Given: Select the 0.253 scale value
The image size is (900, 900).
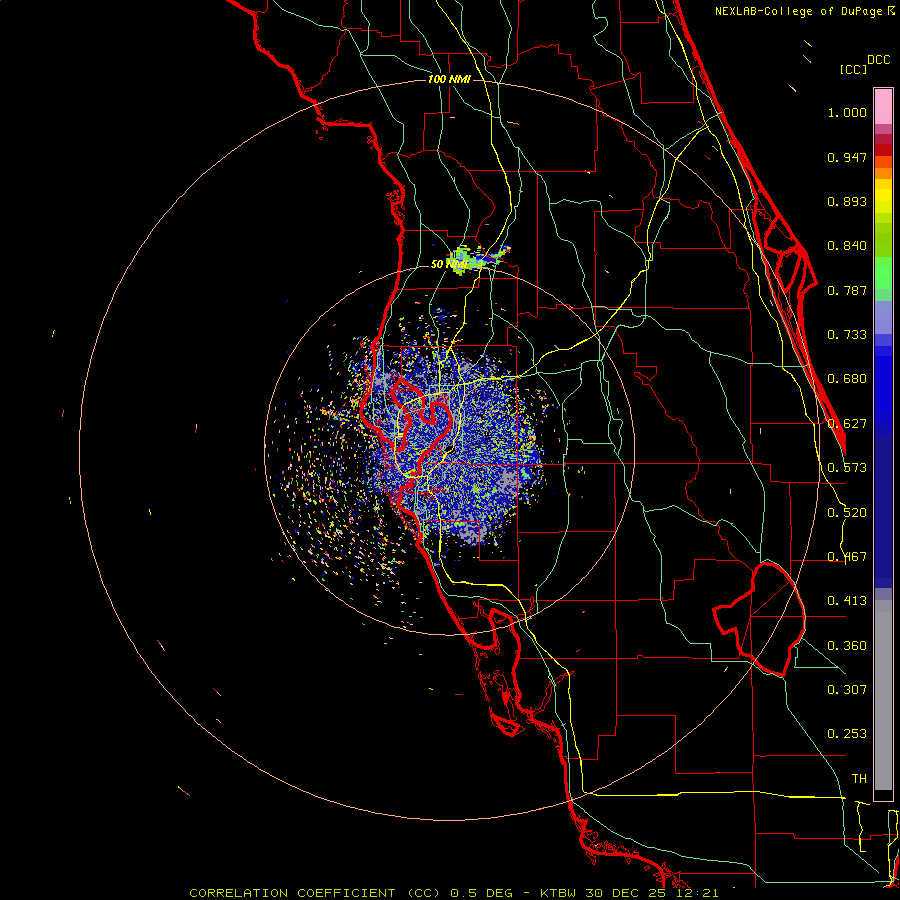Looking at the screenshot, I should pyautogui.click(x=847, y=734).
